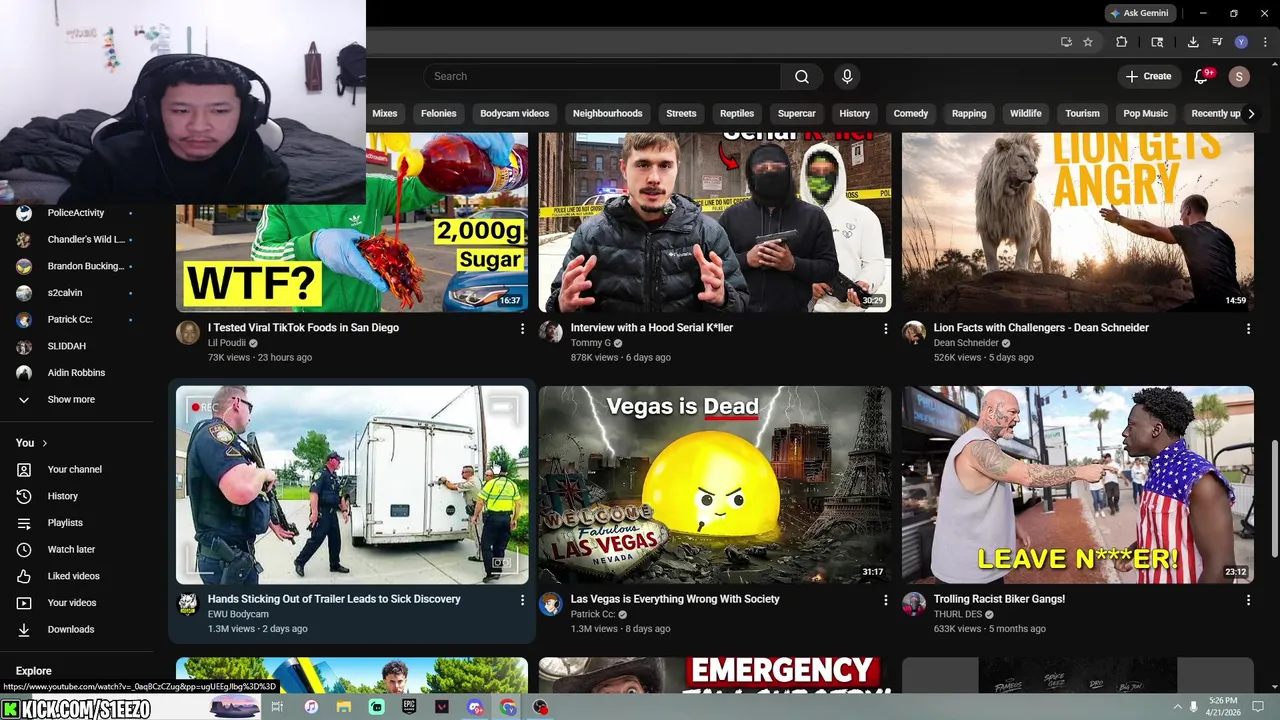Open Chrome profile Y avatar
The width and height of the screenshot is (1280, 720).
(x=1241, y=42)
